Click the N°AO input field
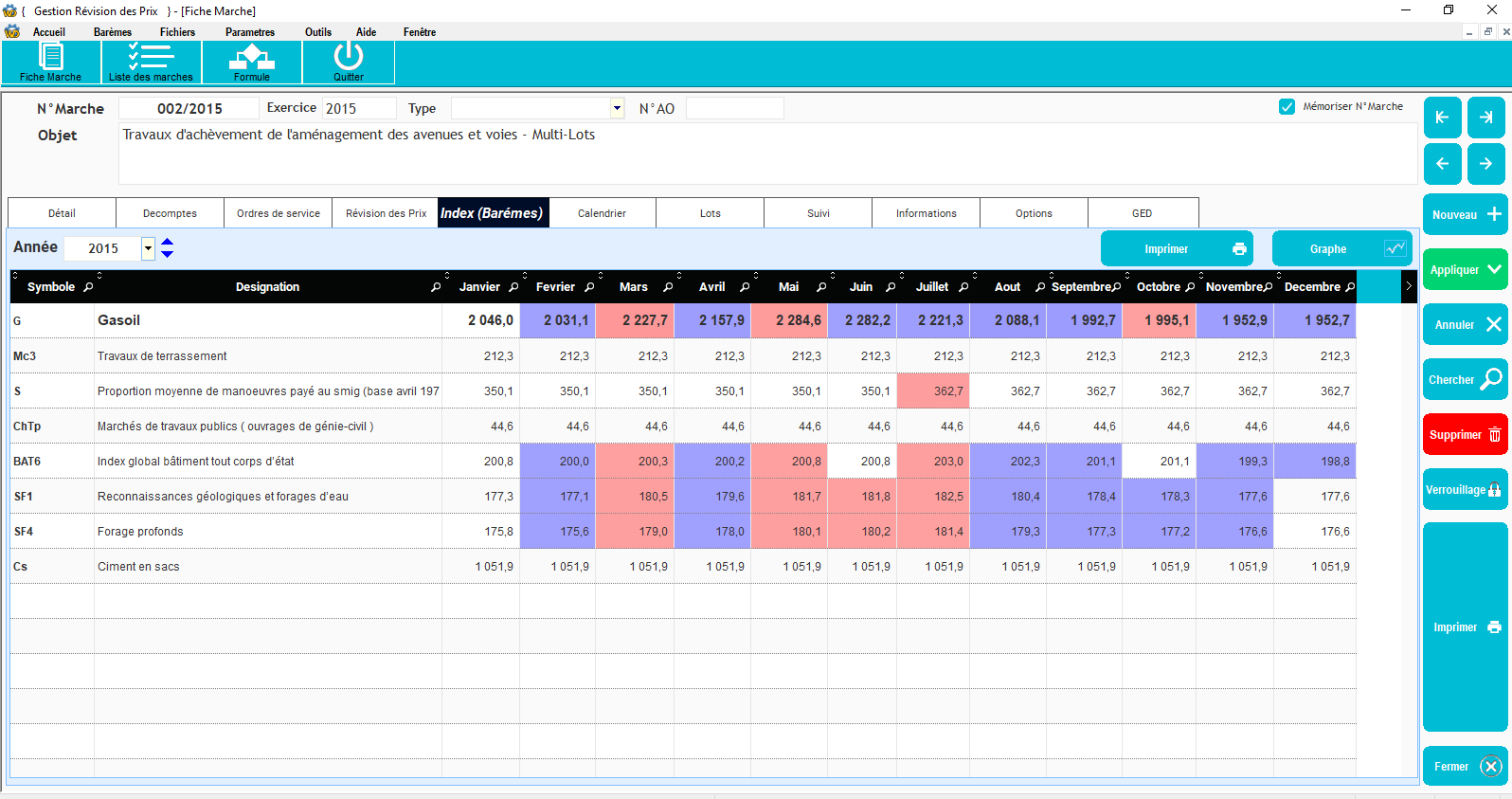The image size is (1512, 799). tap(734, 108)
